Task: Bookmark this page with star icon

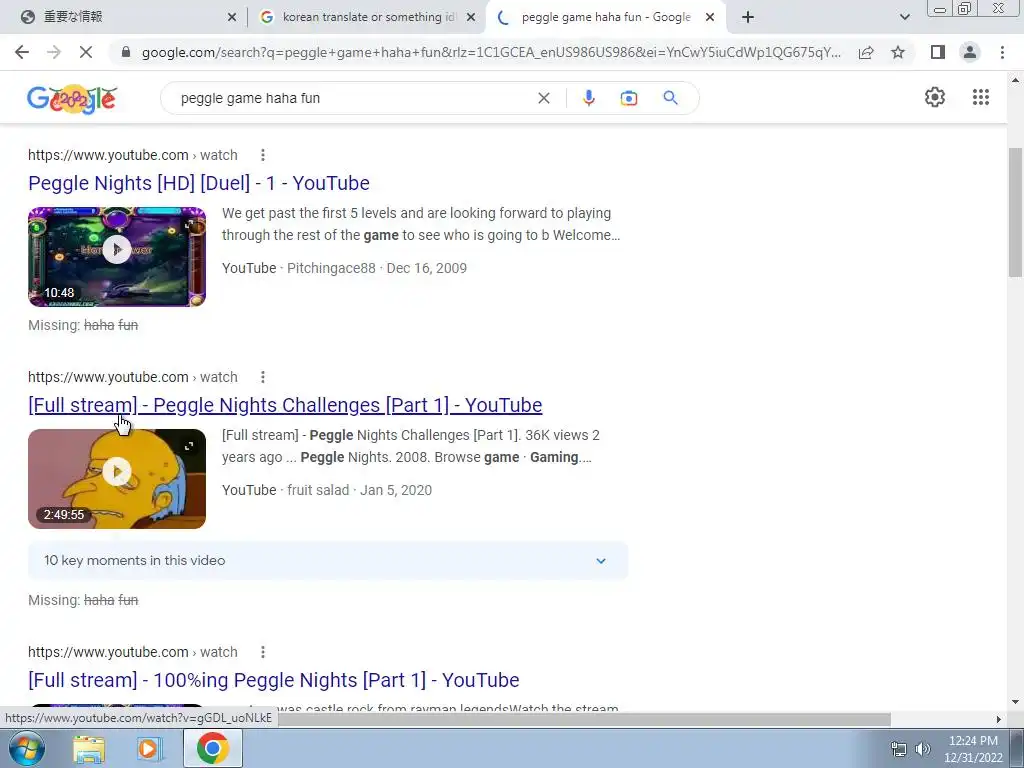Action: 899,52
